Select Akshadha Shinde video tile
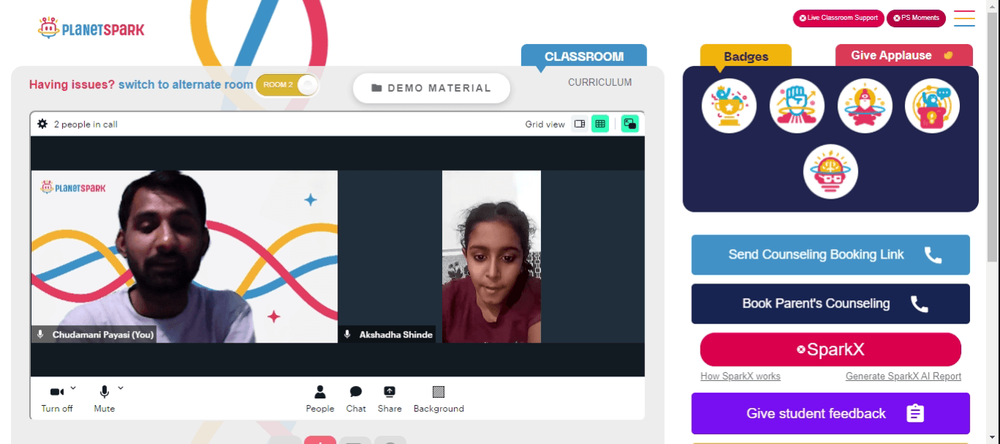The height and width of the screenshot is (444, 1000). pyautogui.click(x=491, y=256)
